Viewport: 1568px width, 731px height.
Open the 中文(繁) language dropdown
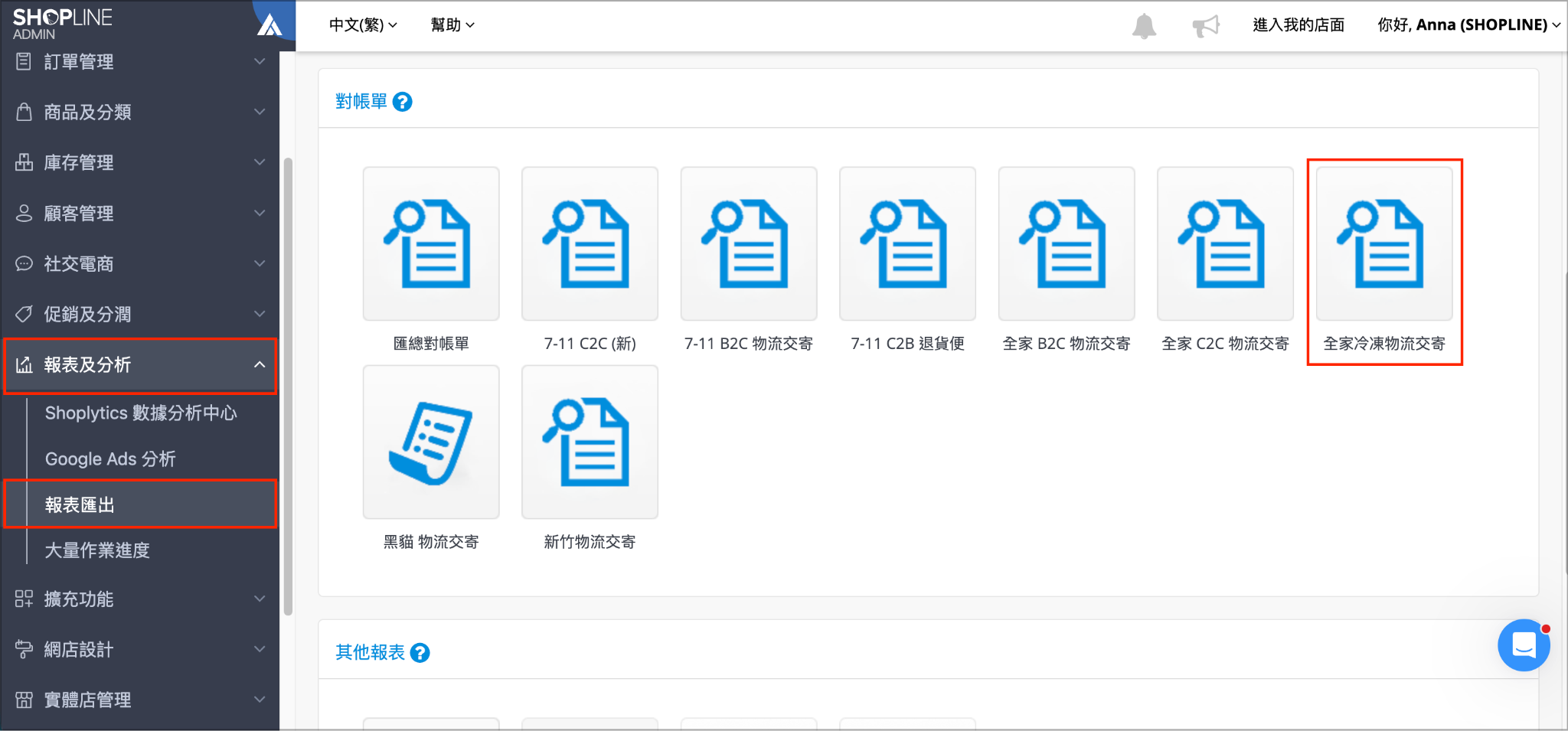[363, 25]
